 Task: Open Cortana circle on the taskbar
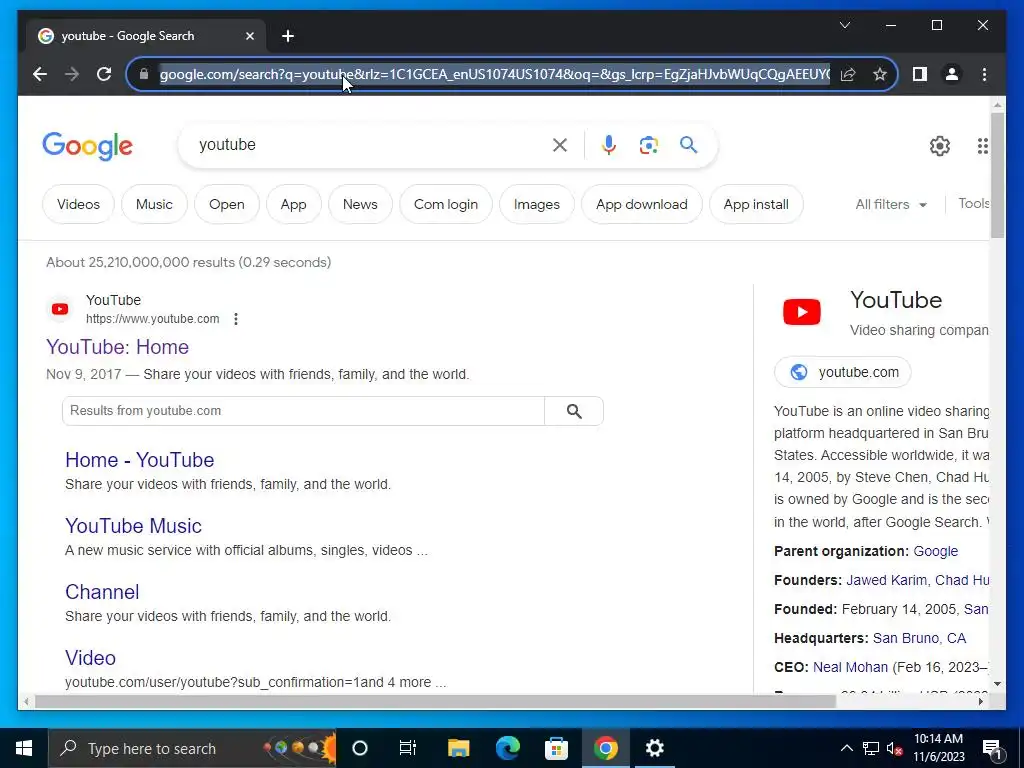(x=360, y=748)
